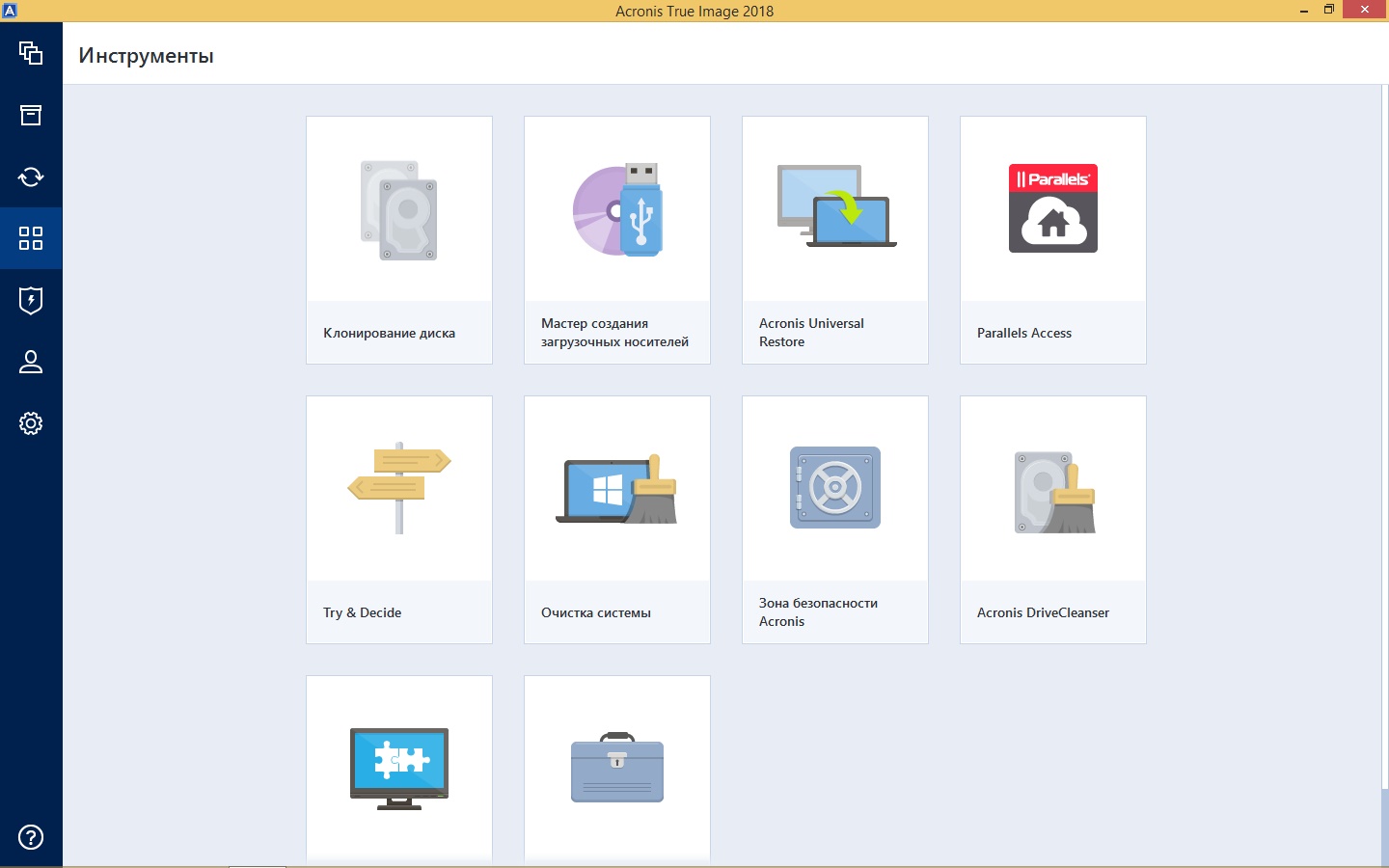Open the 'Очистка системы' label
The image size is (1389, 868).
pos(596,612)
